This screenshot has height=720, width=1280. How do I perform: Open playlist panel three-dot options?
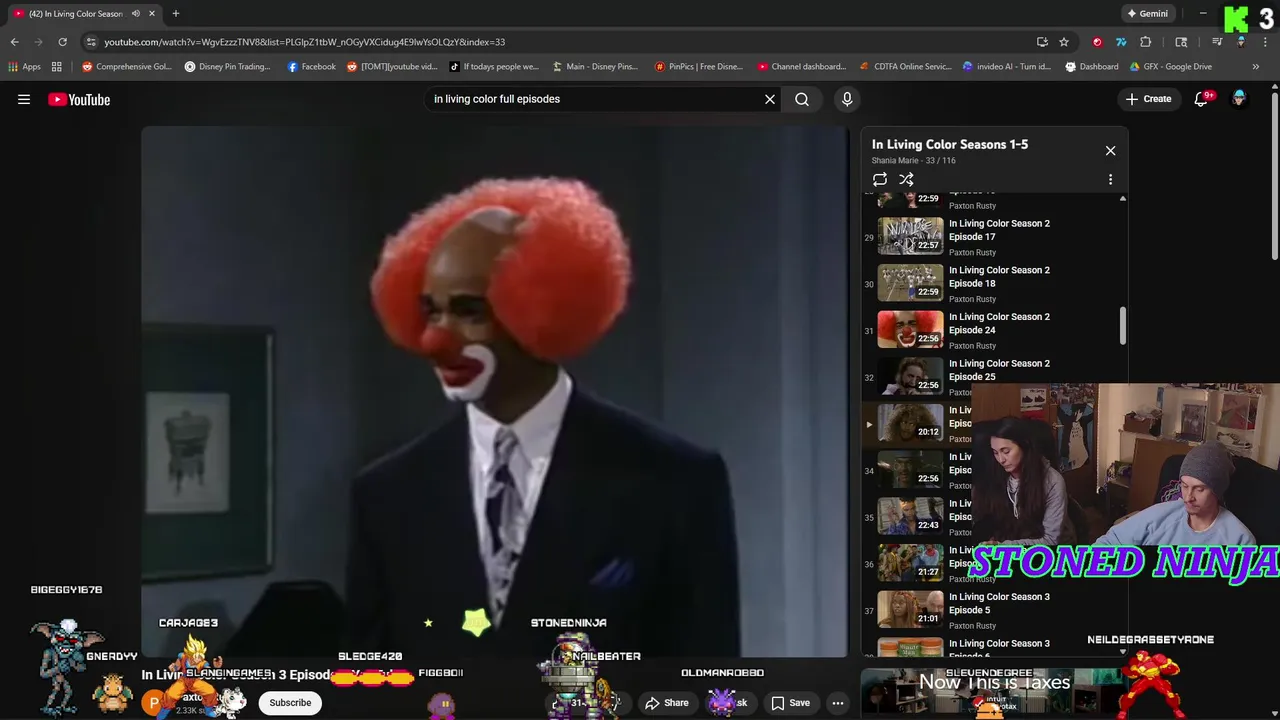[x=1110, y=180]
